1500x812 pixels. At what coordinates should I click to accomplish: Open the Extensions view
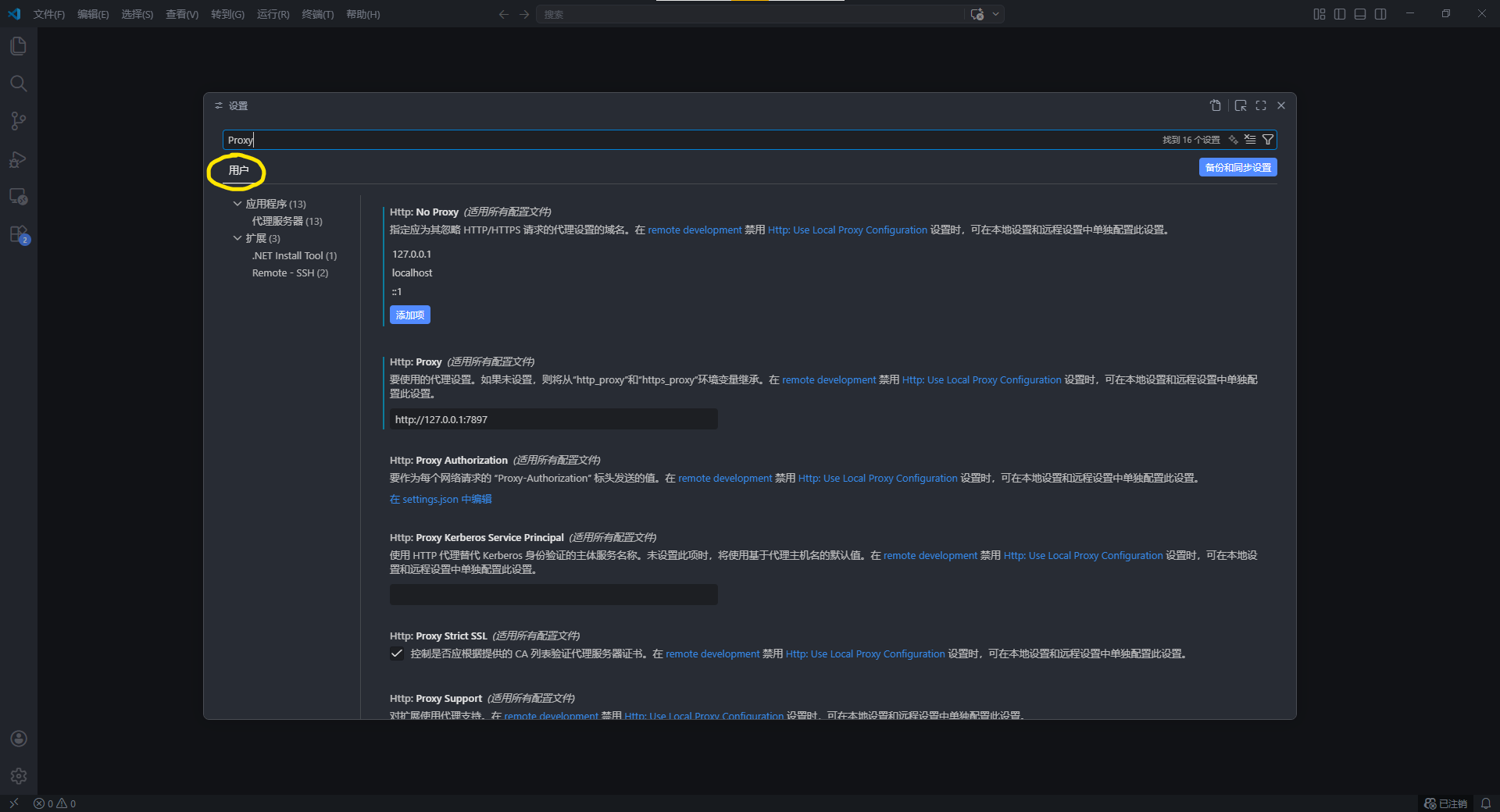(x=19, y=234)
